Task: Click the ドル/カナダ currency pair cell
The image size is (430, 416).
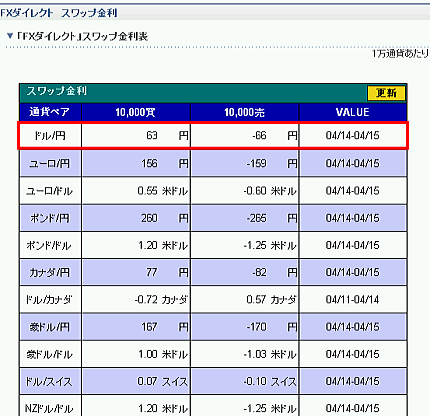Action: 50,300
